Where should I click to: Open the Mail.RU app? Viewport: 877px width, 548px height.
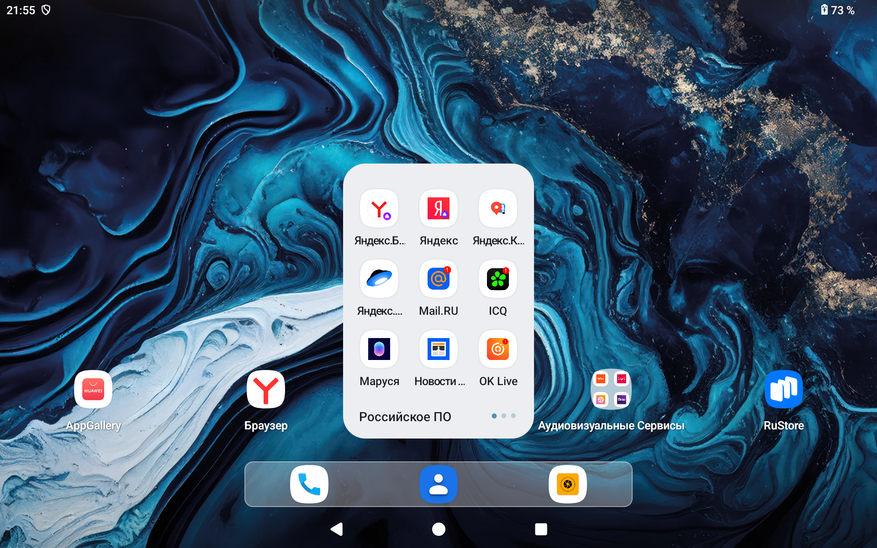(x=438, y=279)
